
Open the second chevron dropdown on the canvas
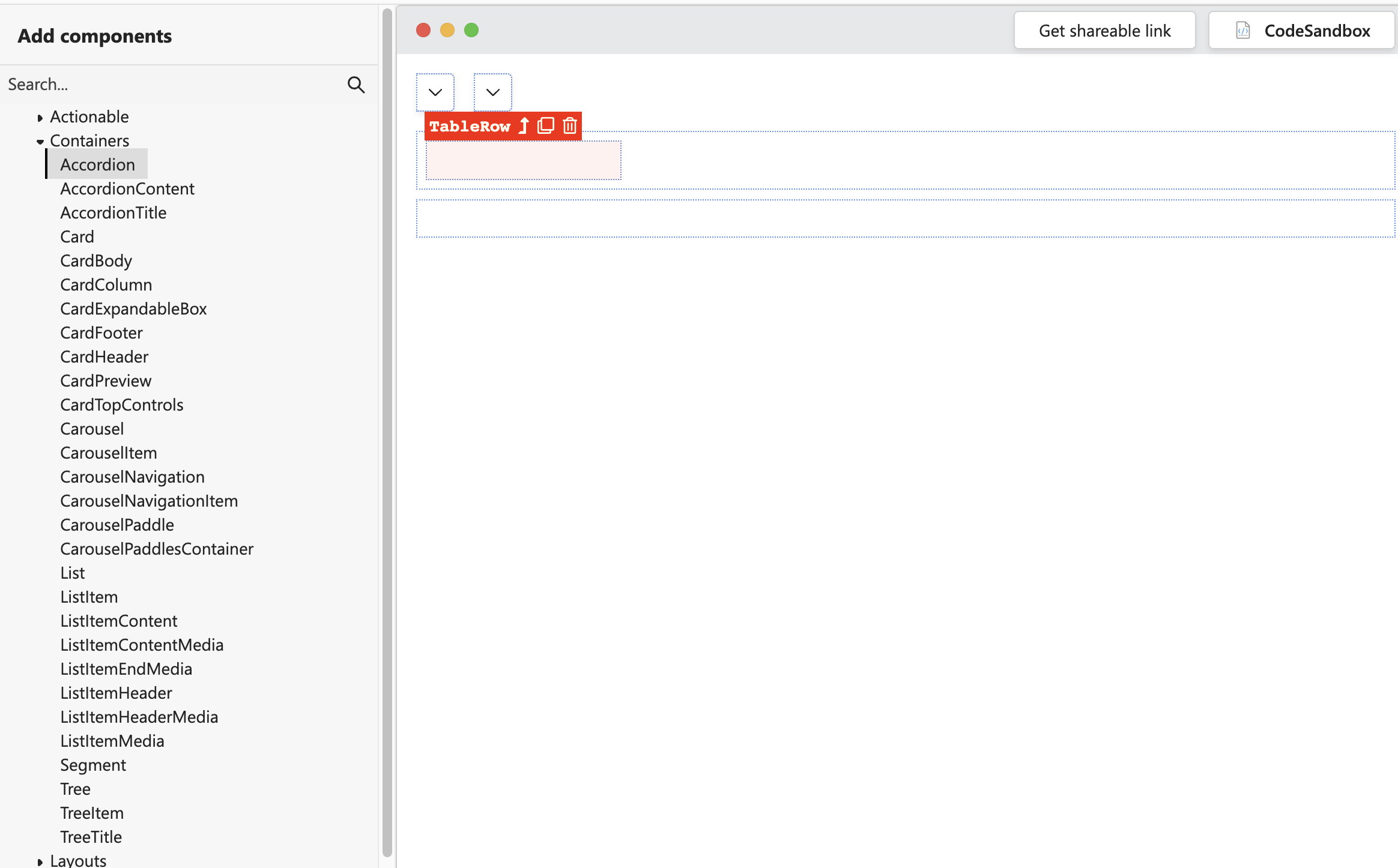492,92
